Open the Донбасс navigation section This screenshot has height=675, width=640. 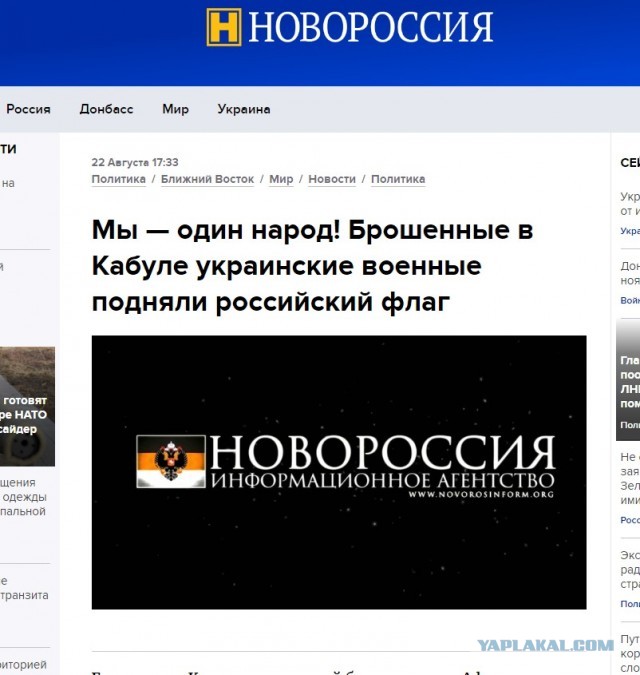[106, 109]
